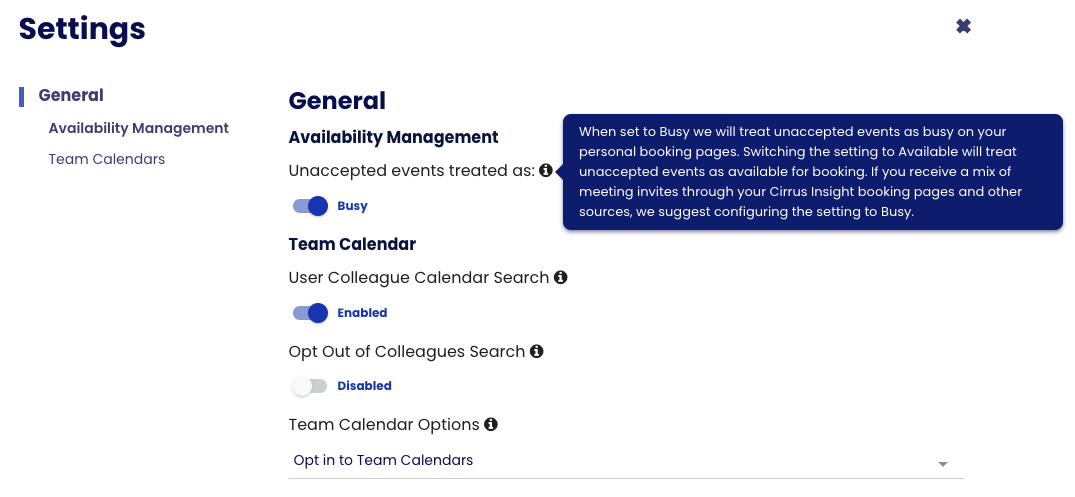This screenshot has width=1075, height=497.
Task: Click info icon next to User Colleague Calendar Search
Action: (x=561, y=278)
